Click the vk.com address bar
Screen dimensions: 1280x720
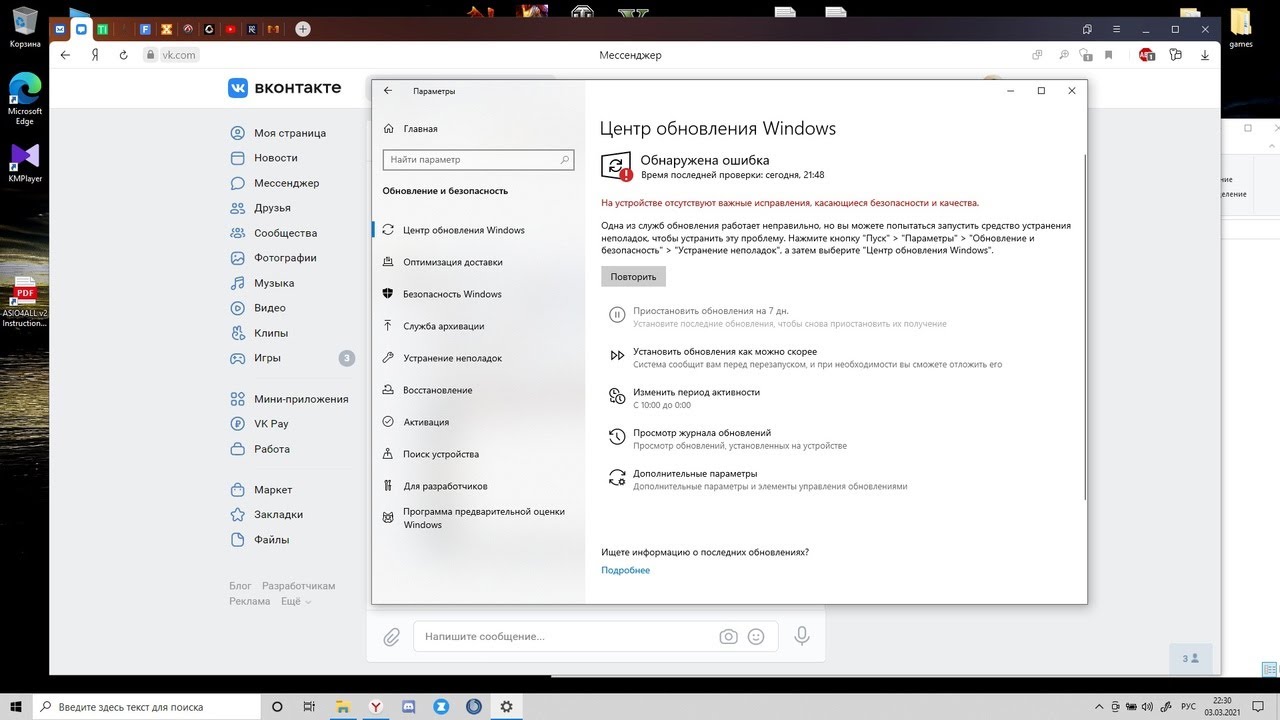click(180, 55)
